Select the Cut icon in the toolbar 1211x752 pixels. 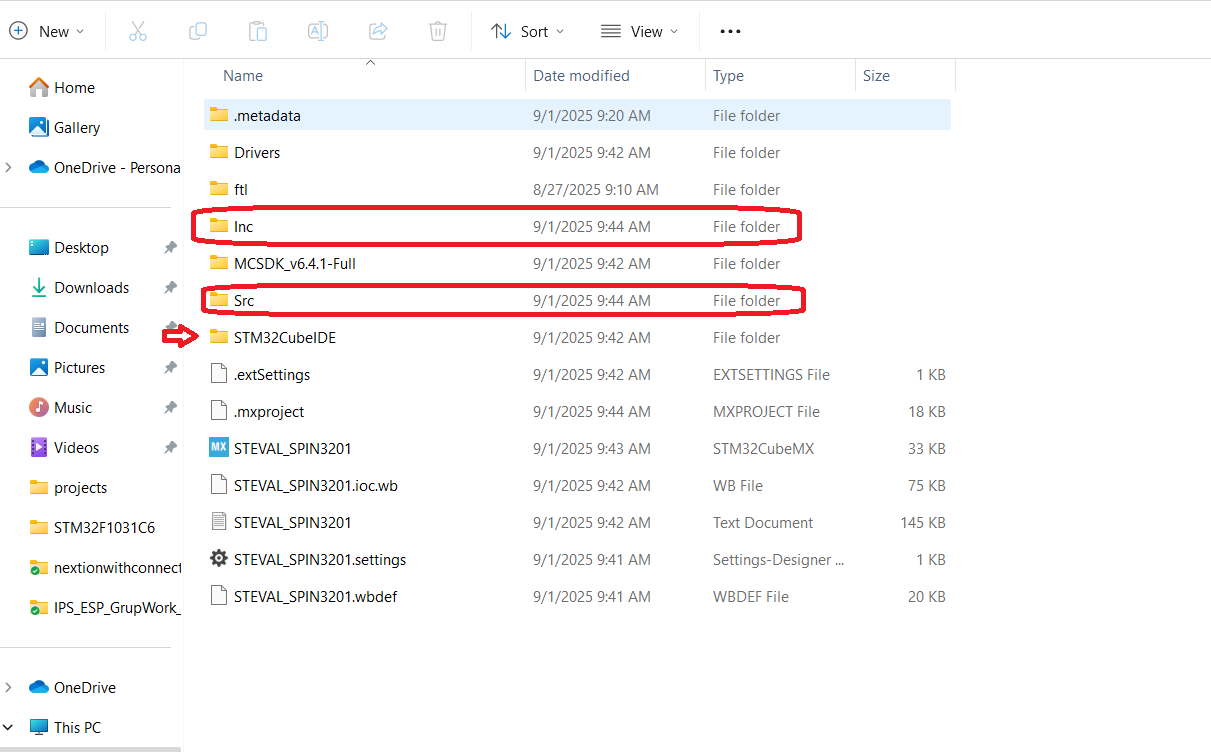click(x=138, y=31)
